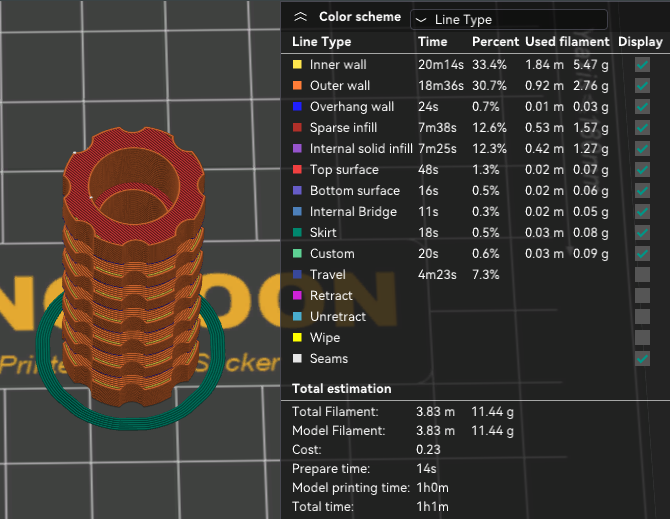Click the Time column header

point(432,41)
